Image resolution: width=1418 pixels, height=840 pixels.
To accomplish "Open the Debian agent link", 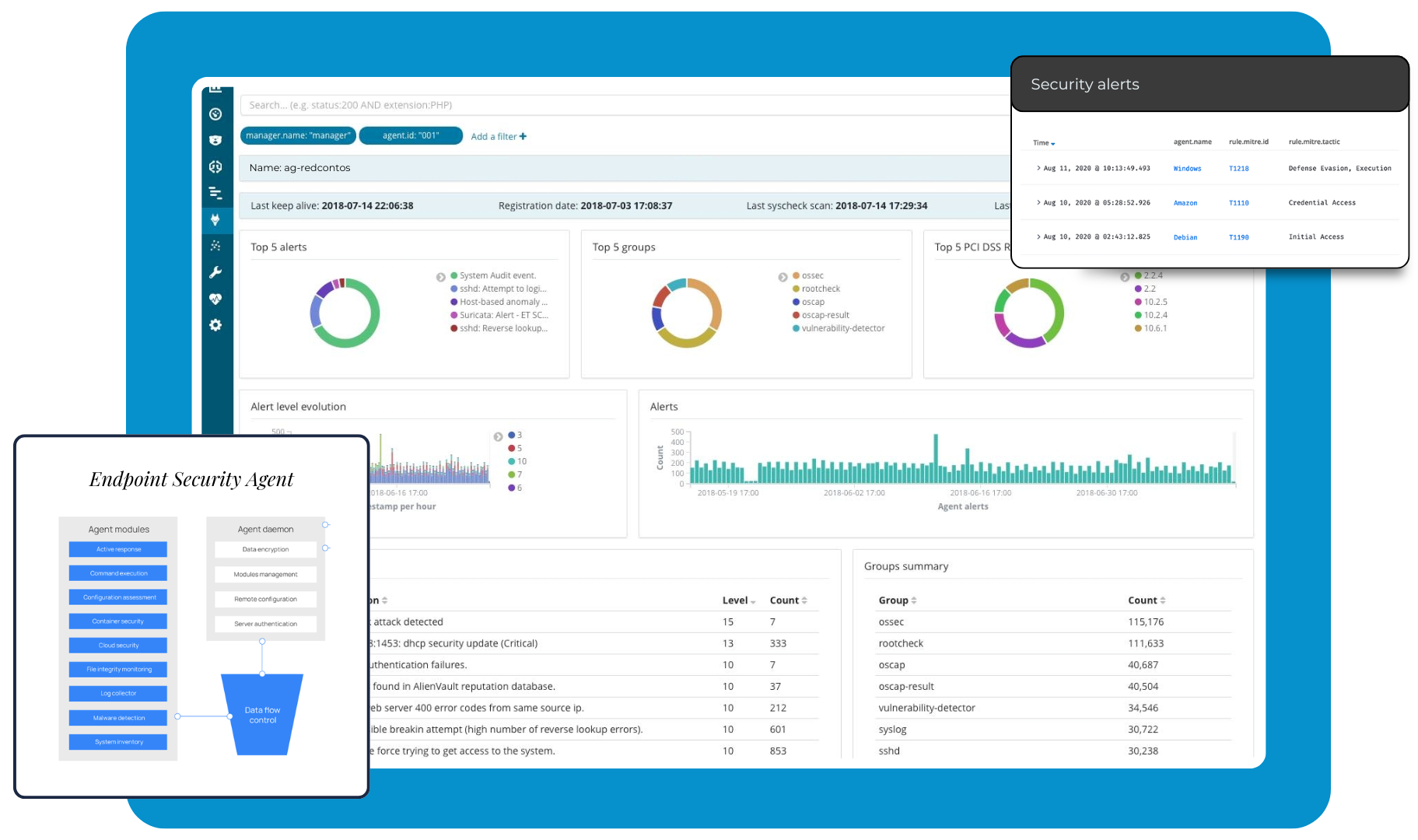I will [x=1185, y=237].
